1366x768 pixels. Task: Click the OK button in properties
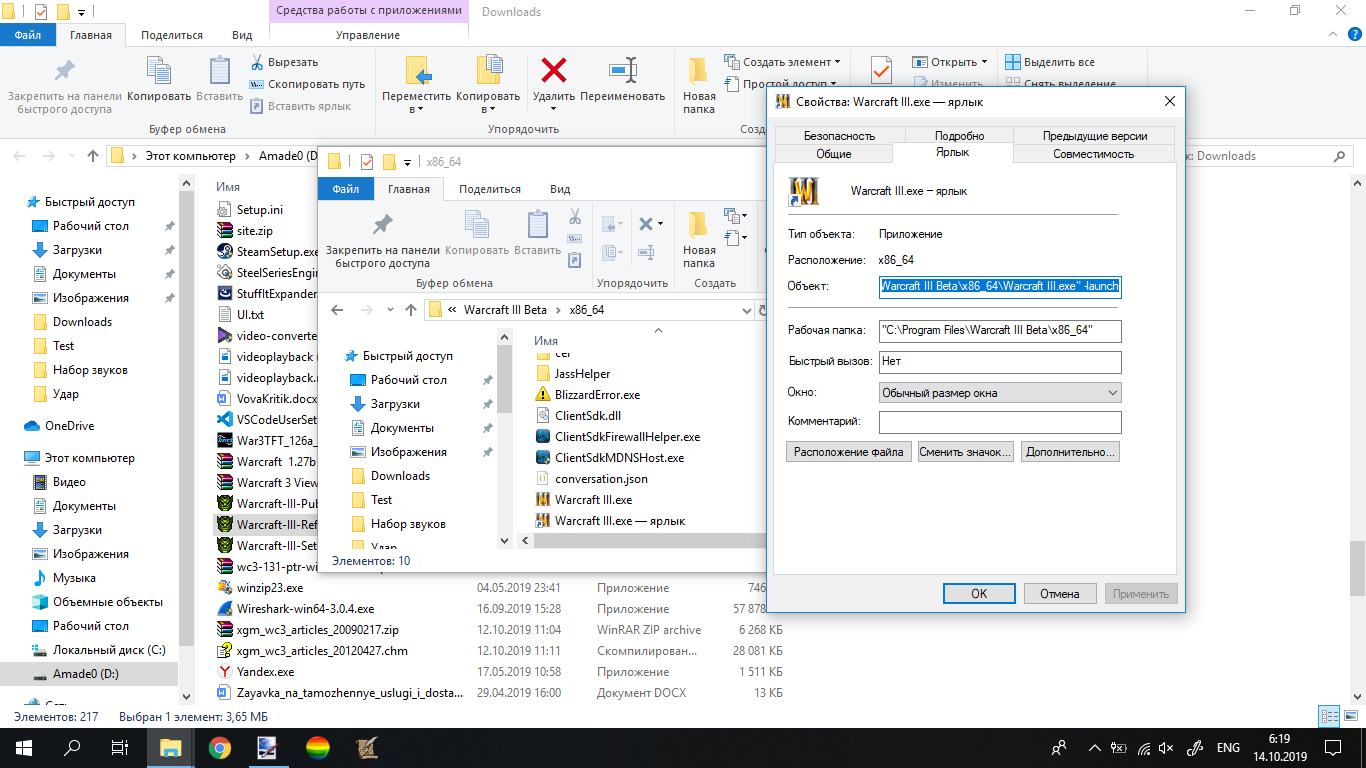click(979, 594)
